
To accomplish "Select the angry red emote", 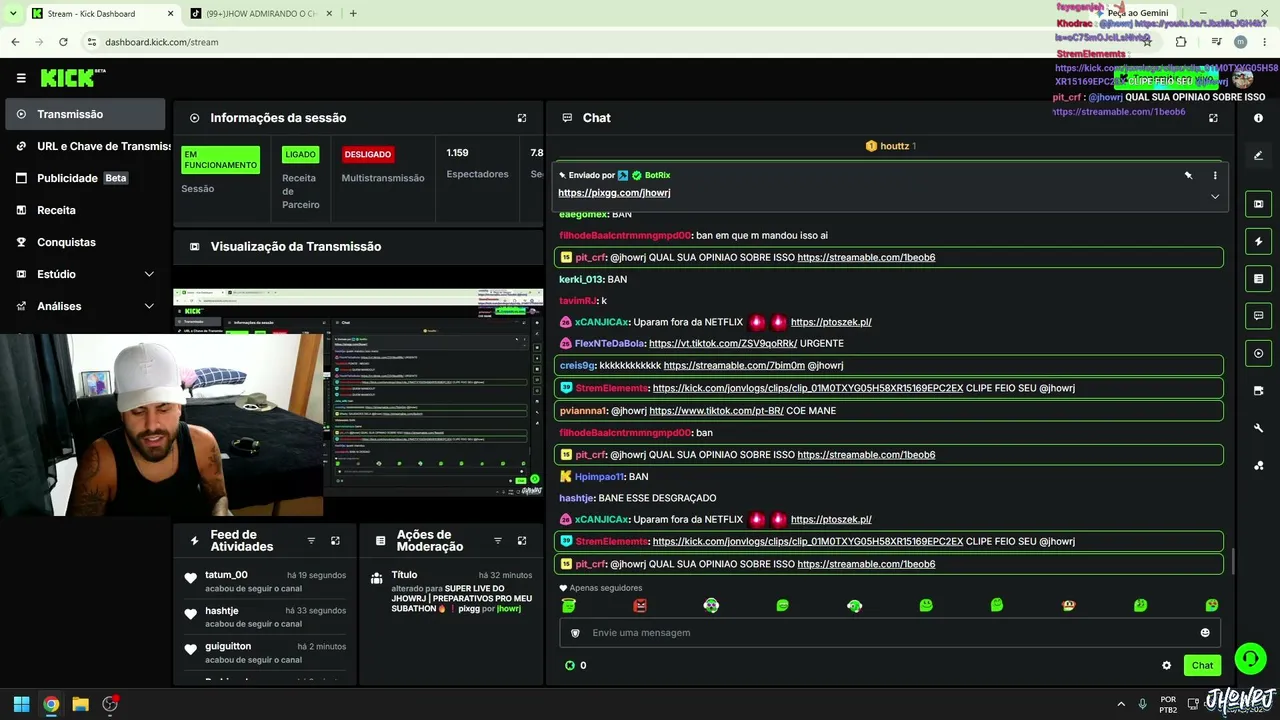I will 640,605.
